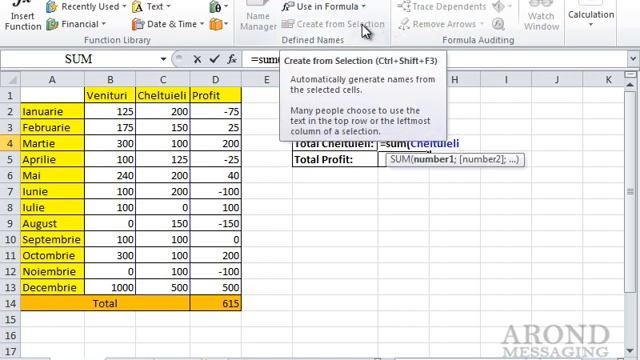Select column D header
Image resolution: width=640 pixels, height=360 pixels.
(x=216, y=80)
